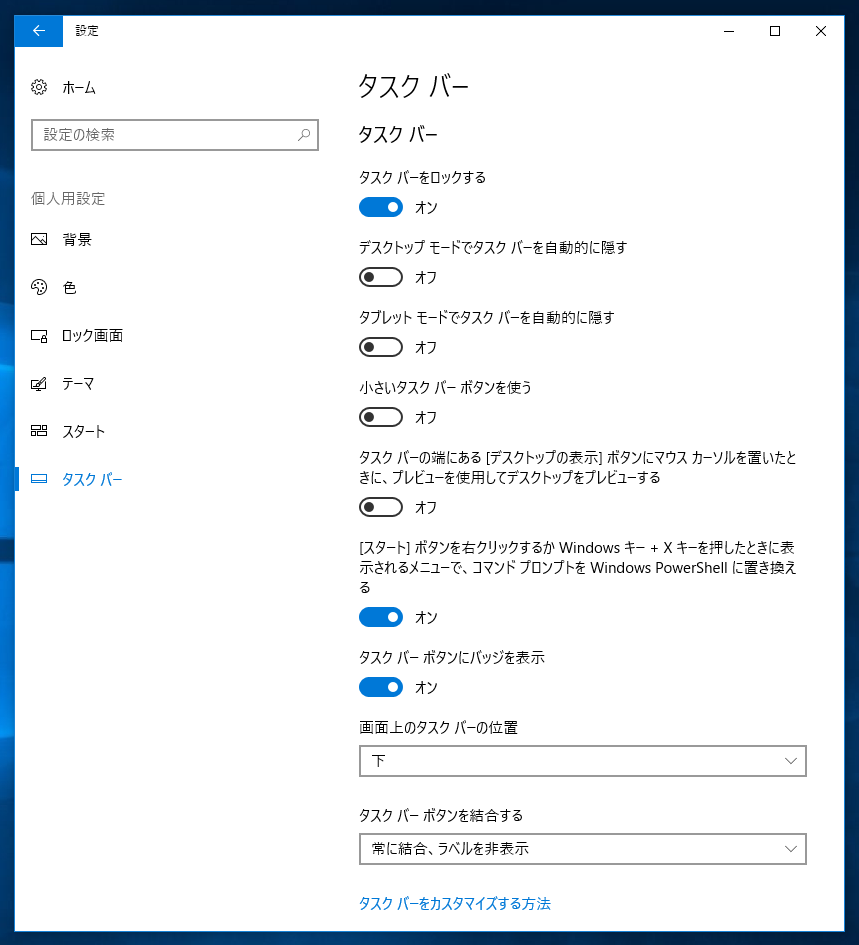
Task: Close the 設定 window
Action: coord(821,31)
